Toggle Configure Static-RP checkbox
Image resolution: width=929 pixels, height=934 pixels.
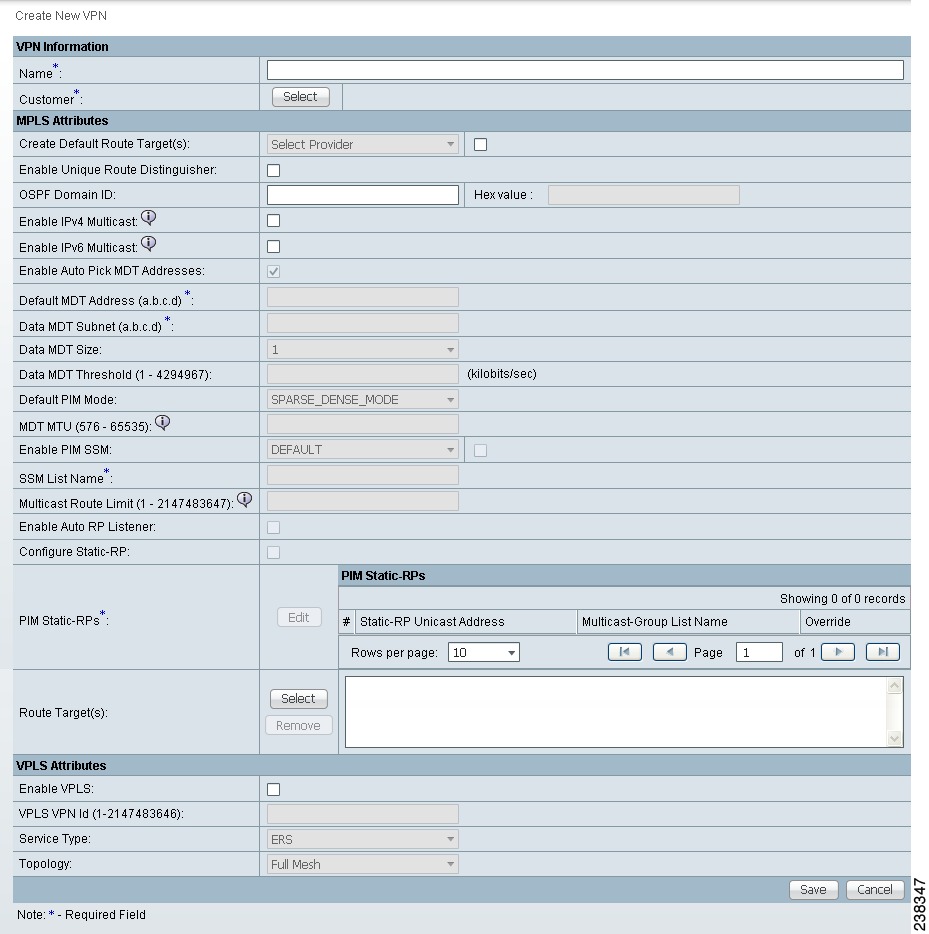[x=273, y=553]
